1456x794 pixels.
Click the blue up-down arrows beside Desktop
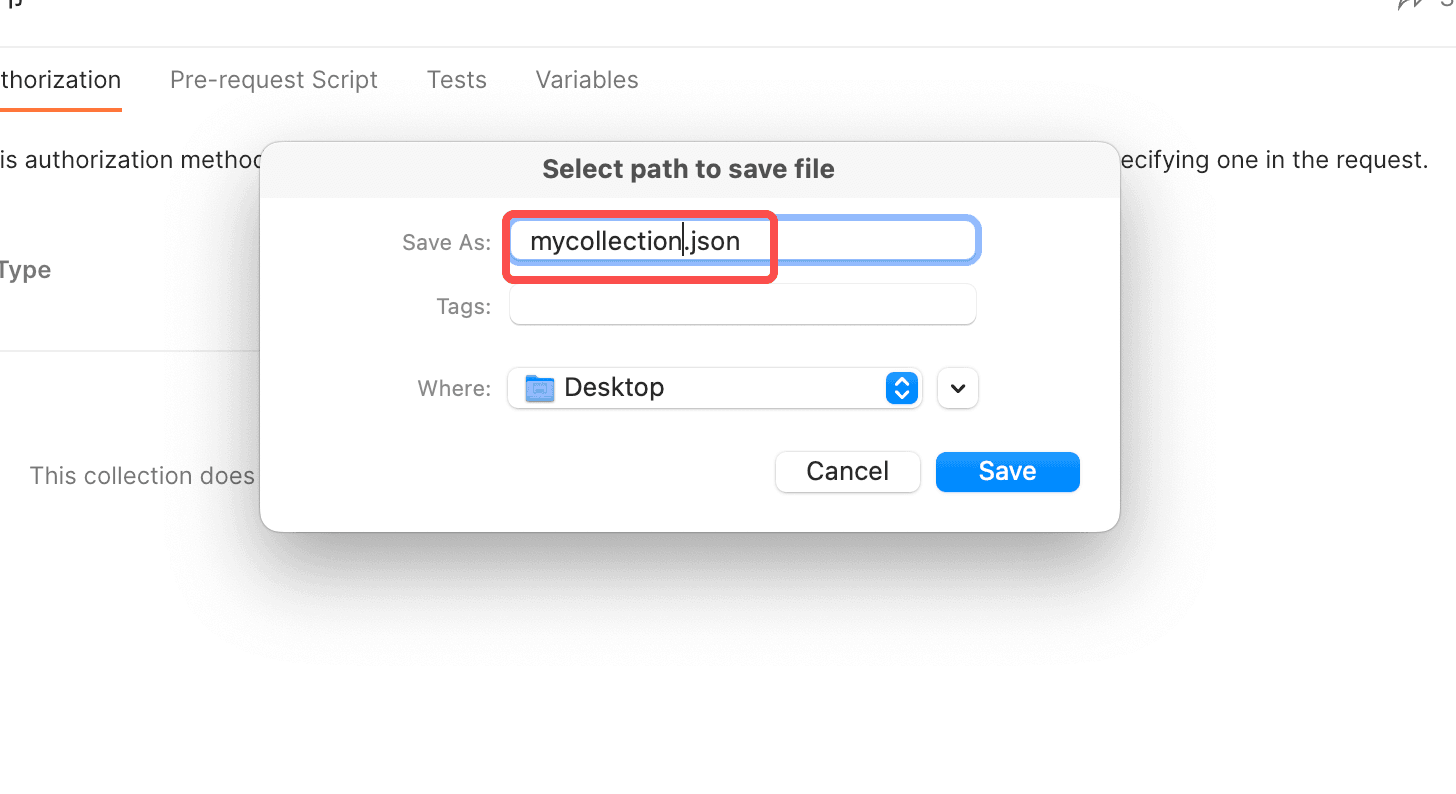click(x=902, y=388)
